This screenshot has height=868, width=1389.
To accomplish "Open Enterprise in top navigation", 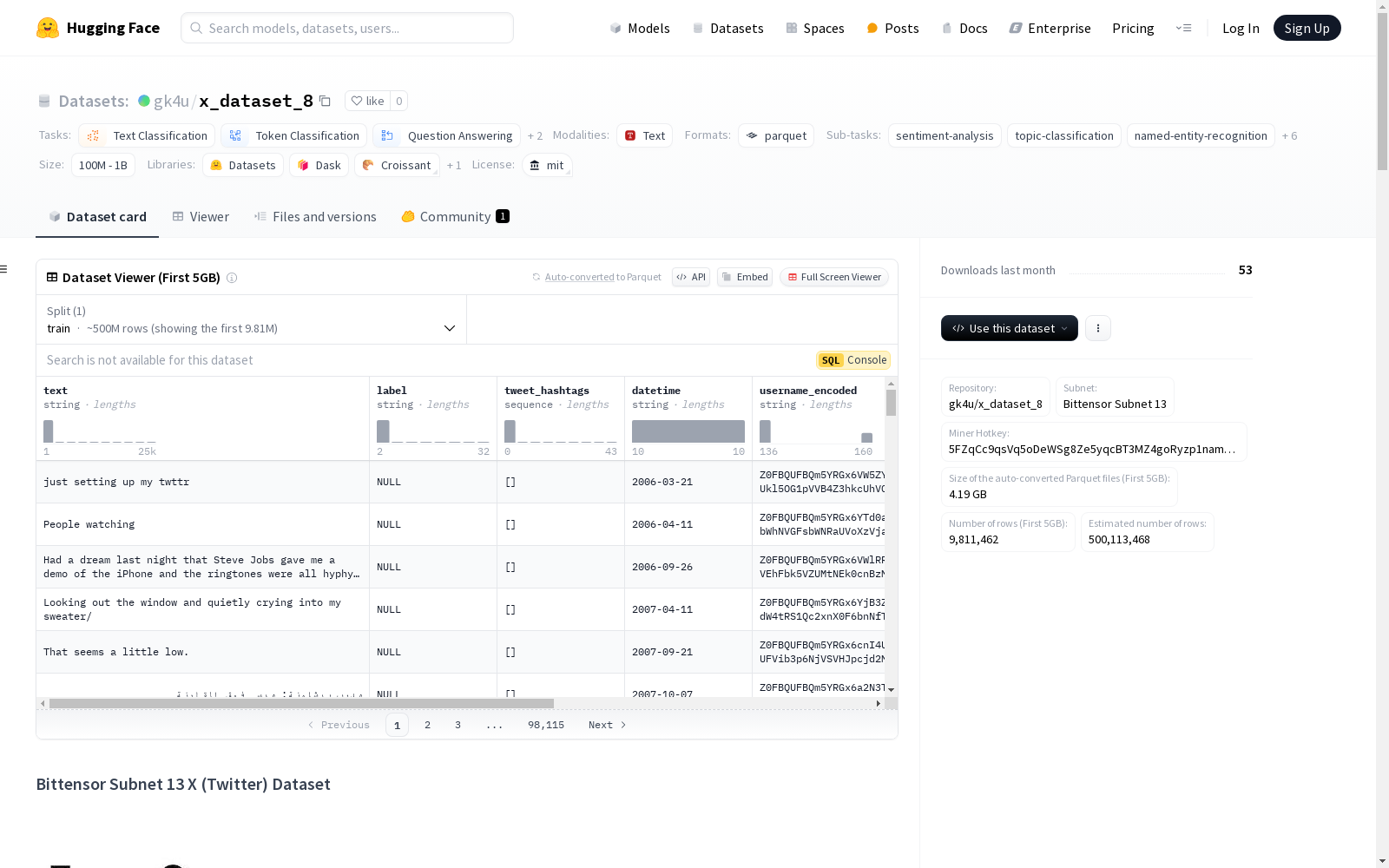I will [1050, 28].
